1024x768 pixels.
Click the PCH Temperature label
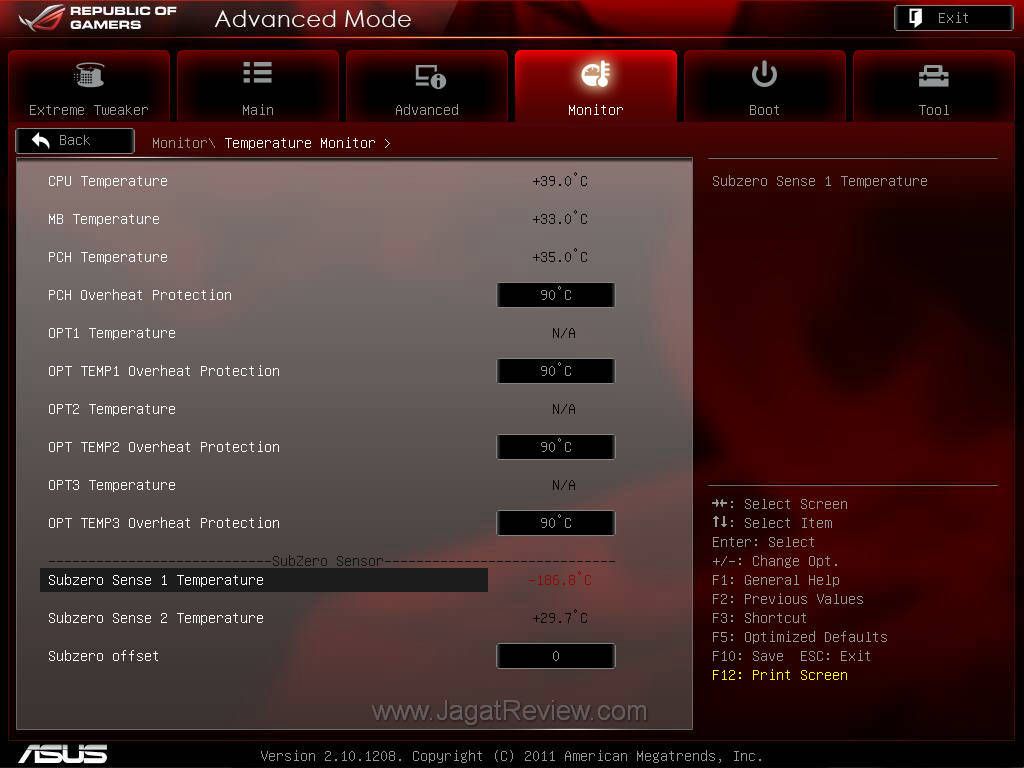coord(108,257)
